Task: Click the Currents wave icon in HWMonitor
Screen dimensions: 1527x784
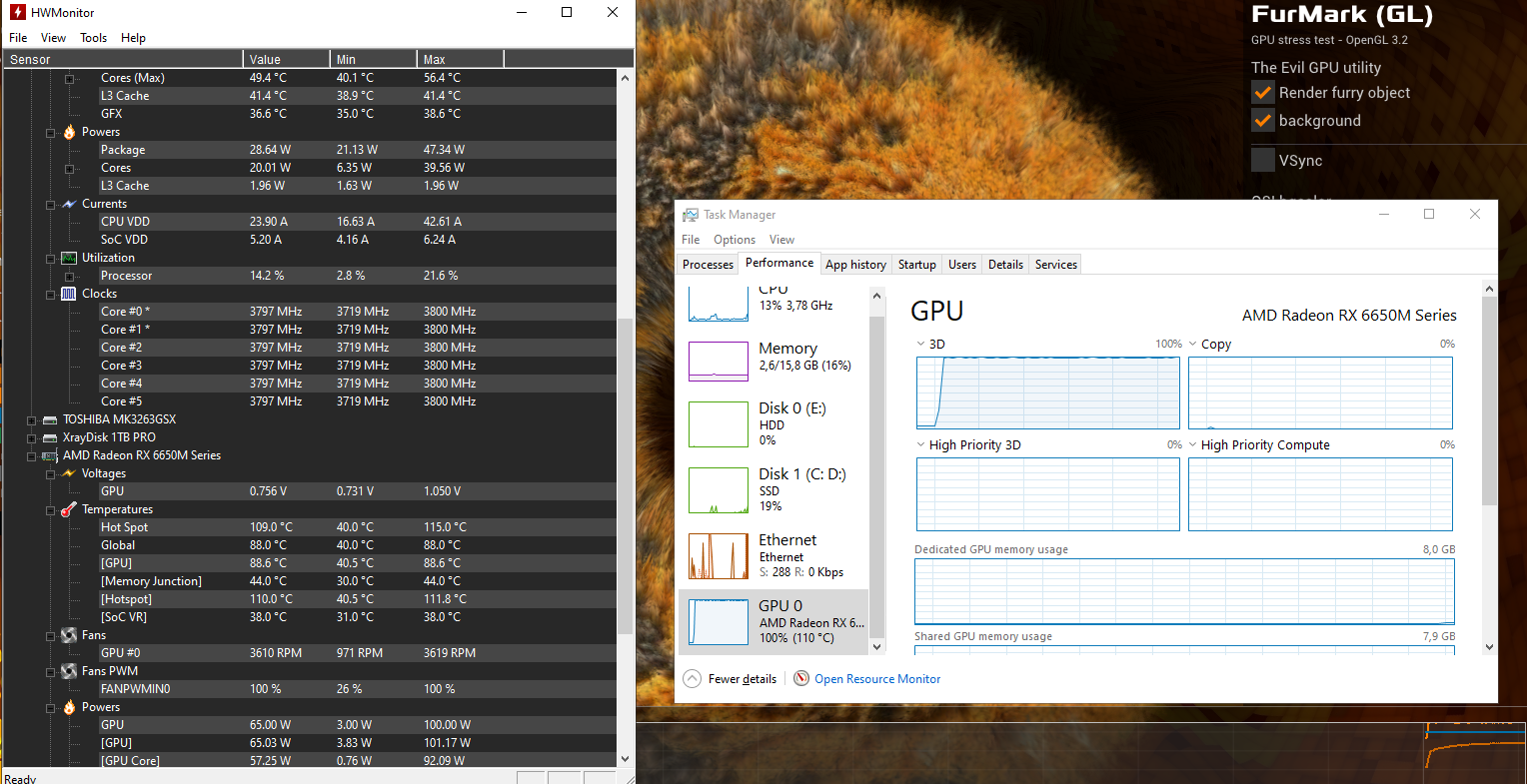Action: (69, 204)
